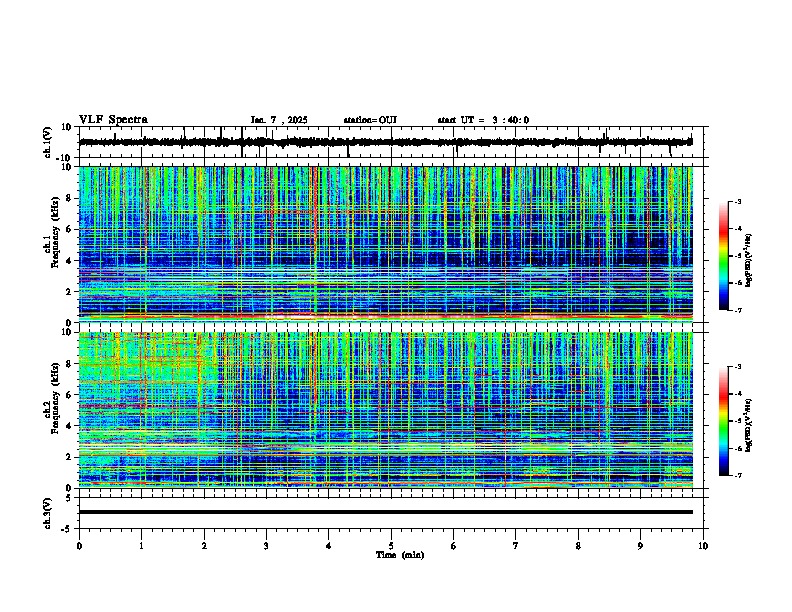Image resolution: width=792 pixels, height=612 pixels.
Task: Click the "ch.3(V)" axis label
Action: [x=48, y=513]
